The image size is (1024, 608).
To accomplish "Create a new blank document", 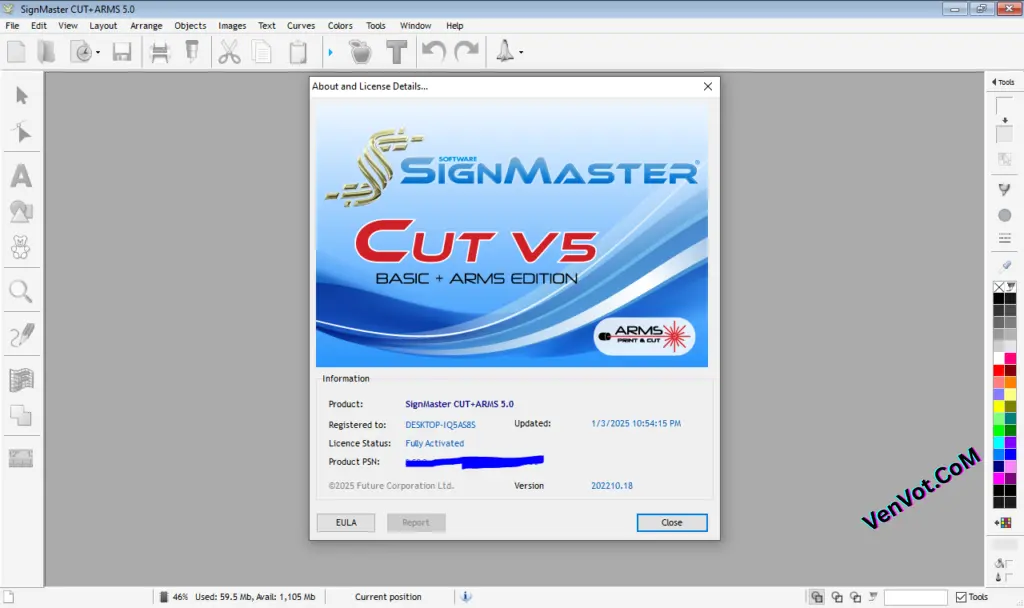I will pos(16,52).
